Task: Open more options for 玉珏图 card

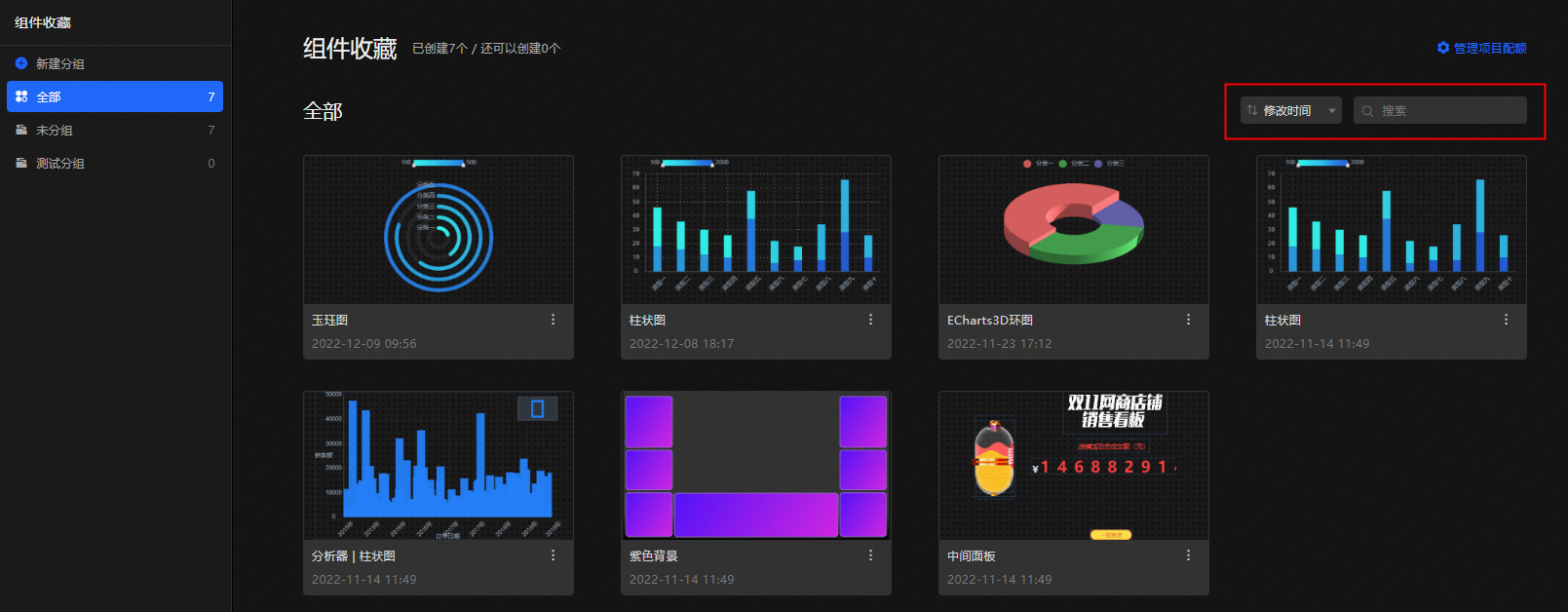Action: click(553, 320)
